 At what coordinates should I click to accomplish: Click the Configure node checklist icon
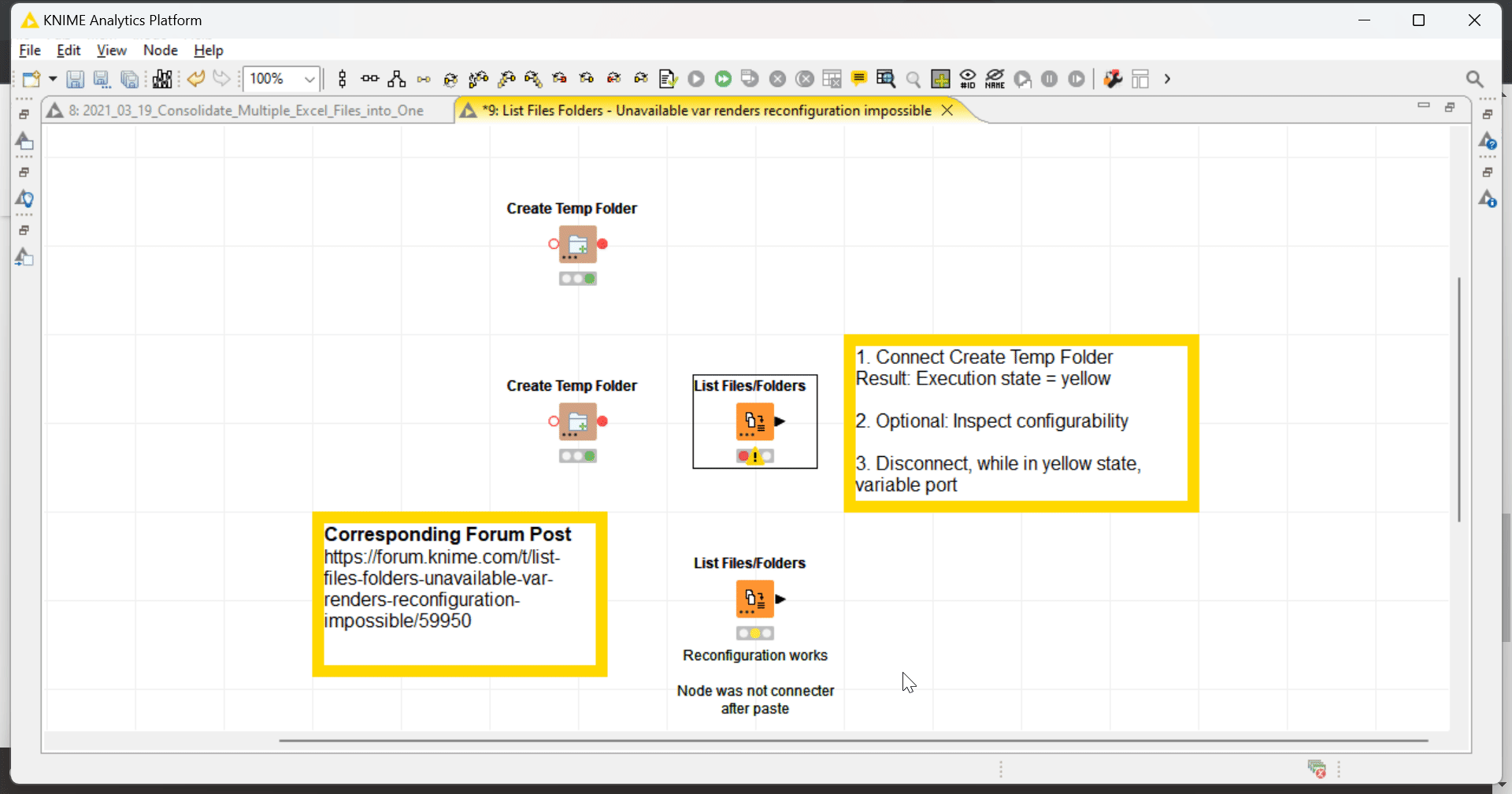pyautogui.click(x=669, y=79)
